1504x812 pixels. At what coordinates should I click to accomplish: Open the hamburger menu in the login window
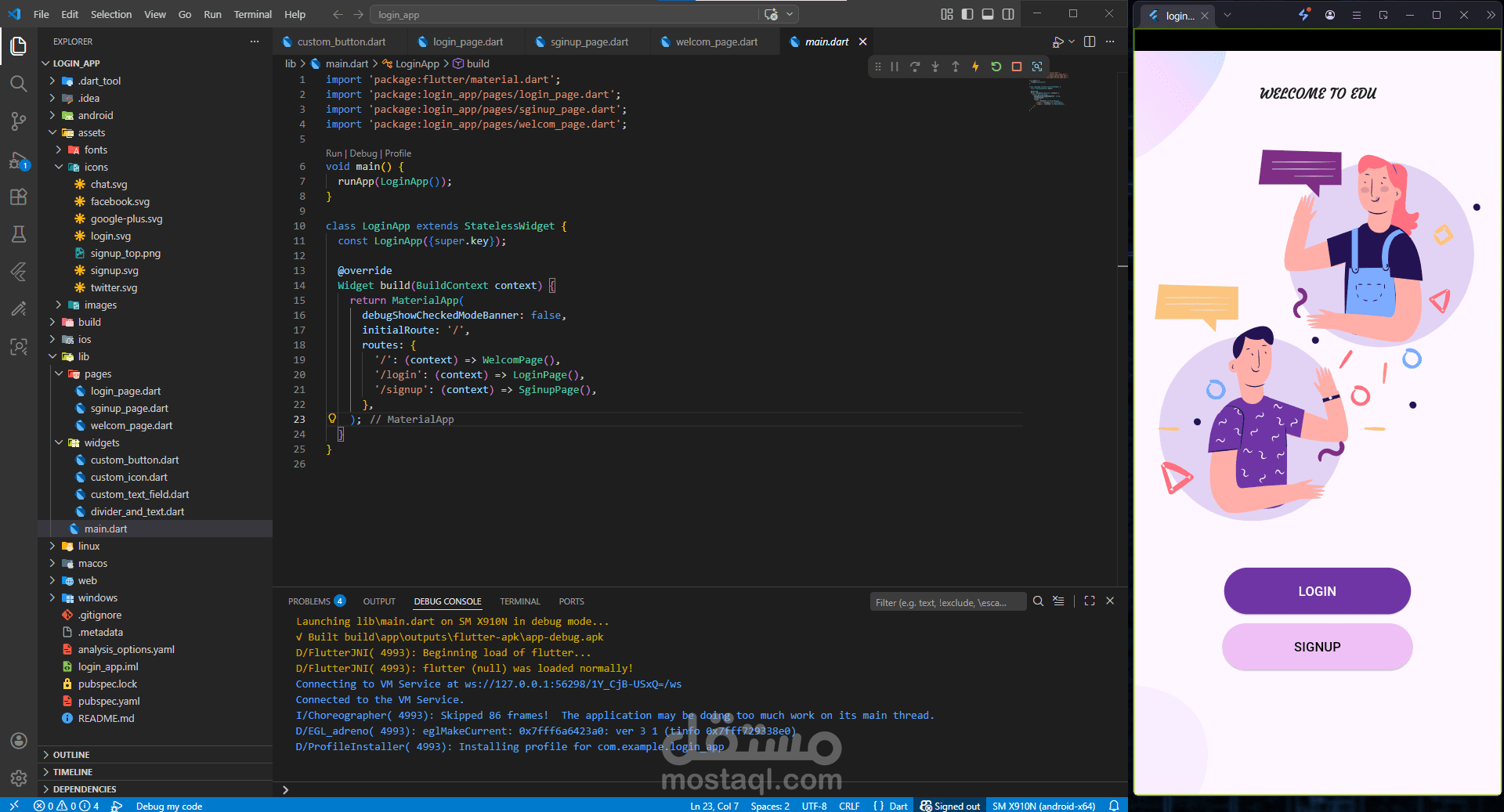click(1357, 15)
